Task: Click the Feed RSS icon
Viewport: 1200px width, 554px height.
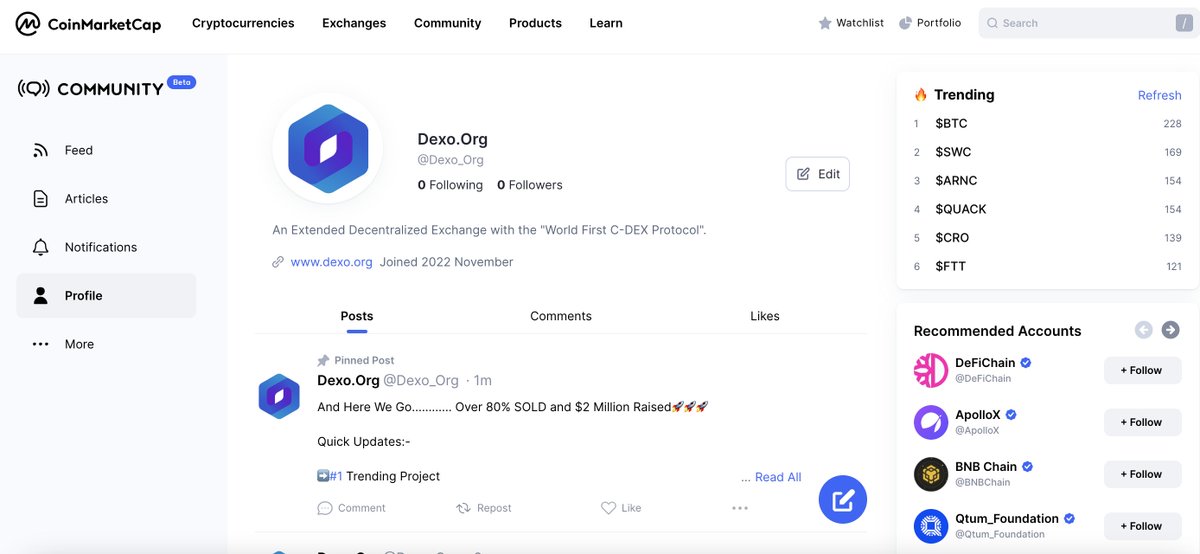Action: (41, 150)
